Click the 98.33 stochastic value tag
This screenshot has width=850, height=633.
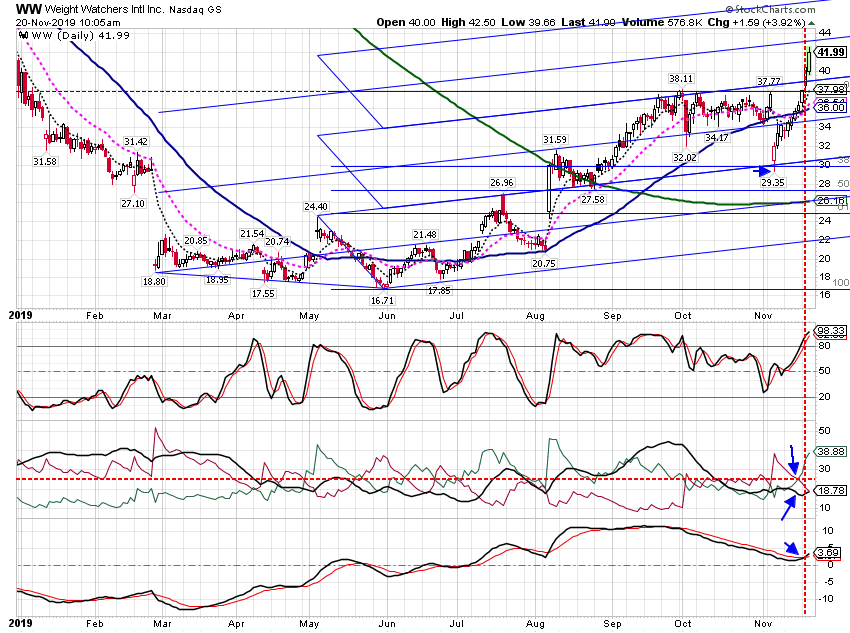click(830, 331)
